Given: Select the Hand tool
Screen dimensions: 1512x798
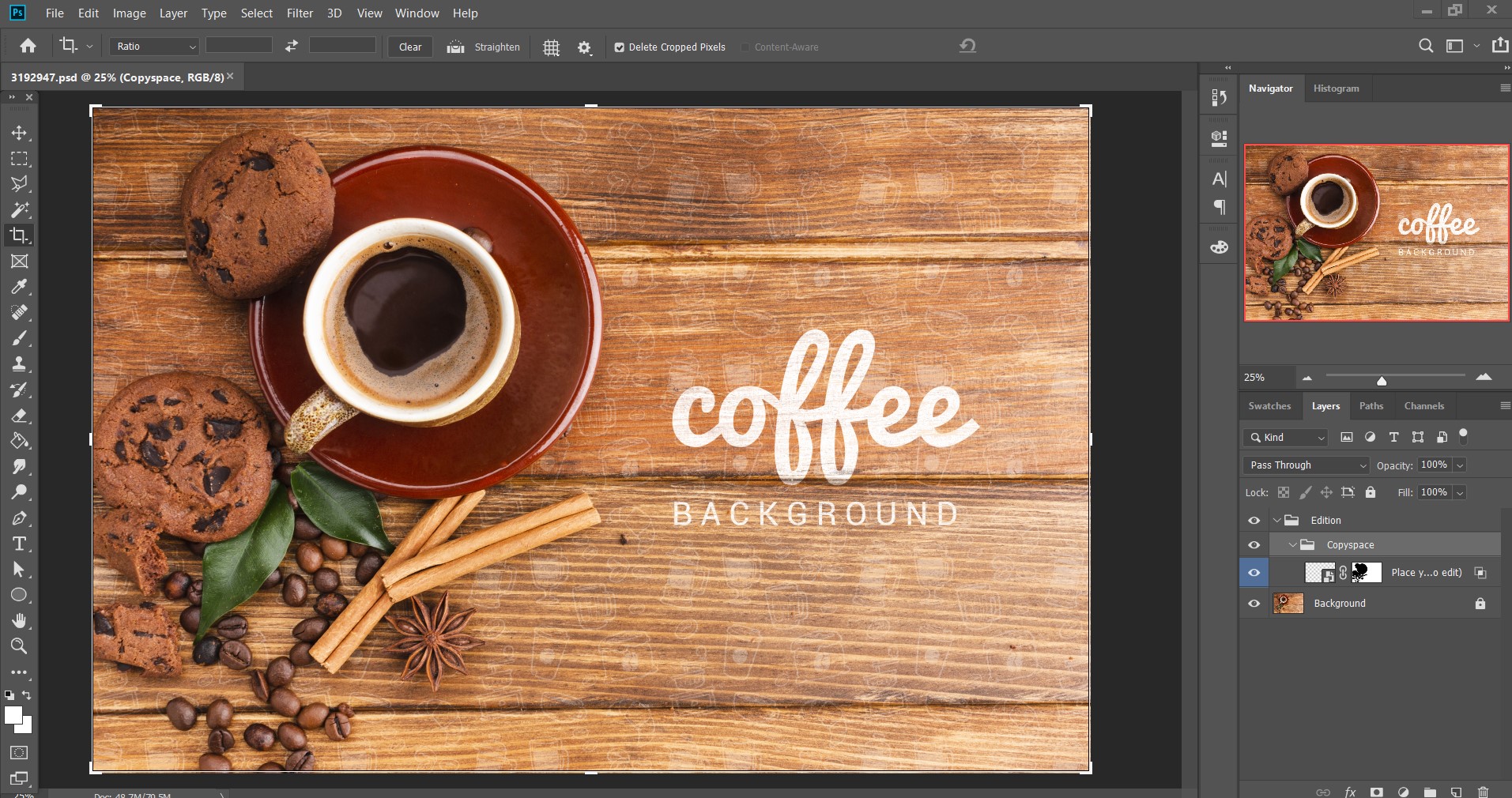Looking at the screenshot, I should 19,620.
